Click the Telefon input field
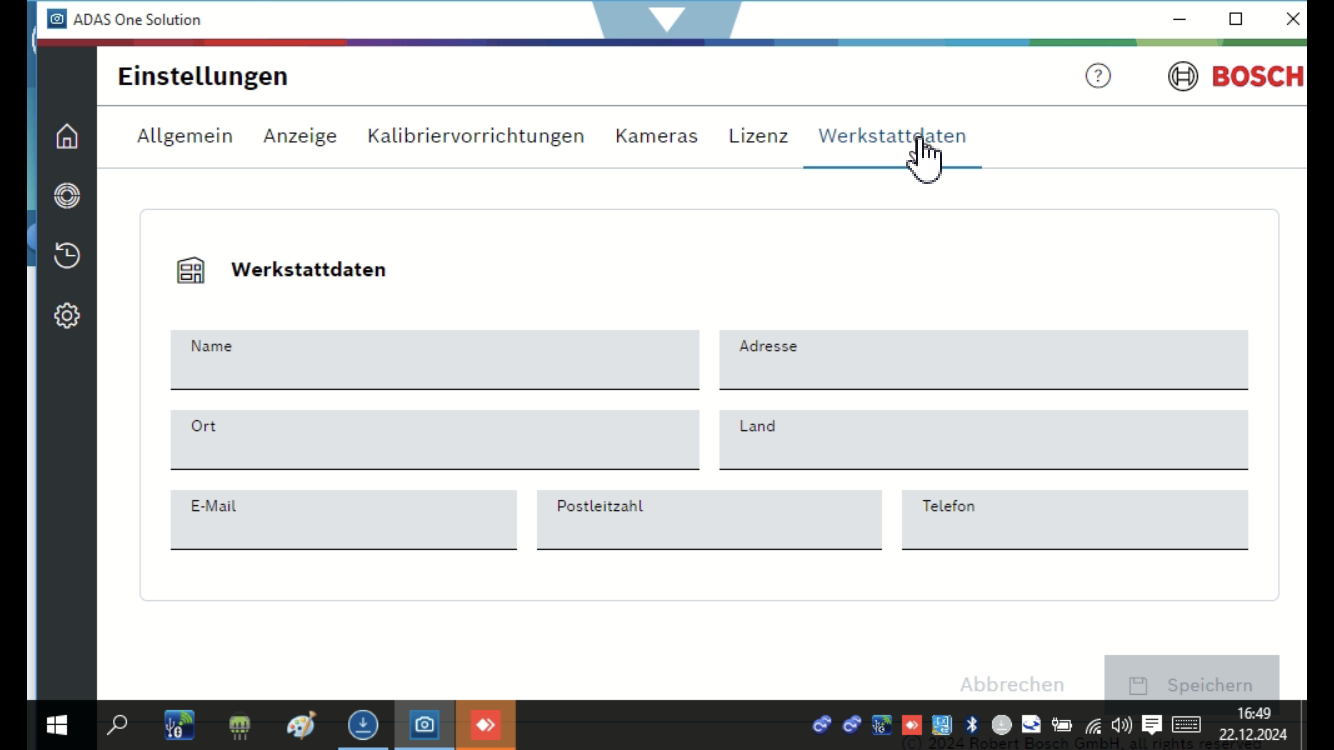This screenshot has height=750, width=1334. [1075, 520]
